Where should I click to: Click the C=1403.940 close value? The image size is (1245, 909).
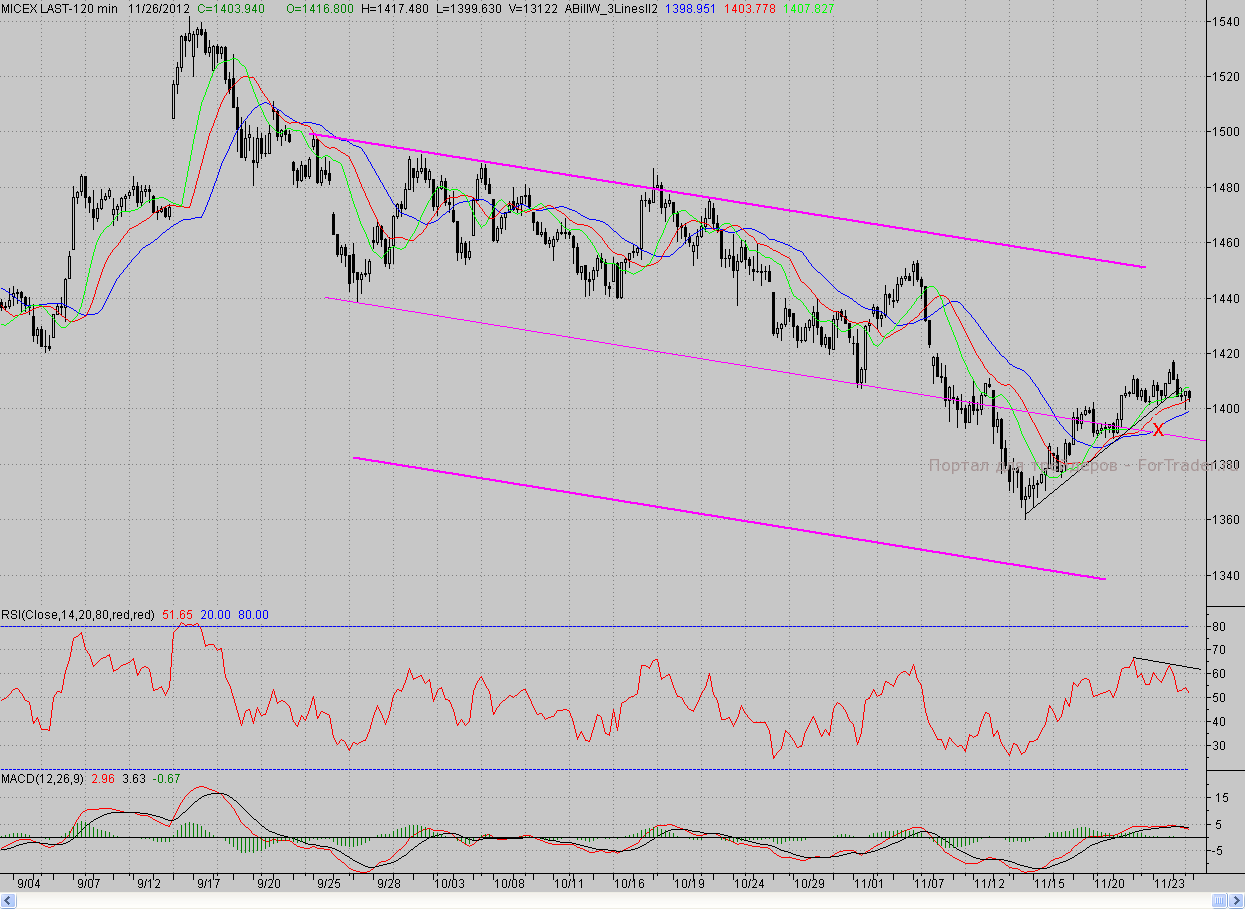(x=231, y=8)
